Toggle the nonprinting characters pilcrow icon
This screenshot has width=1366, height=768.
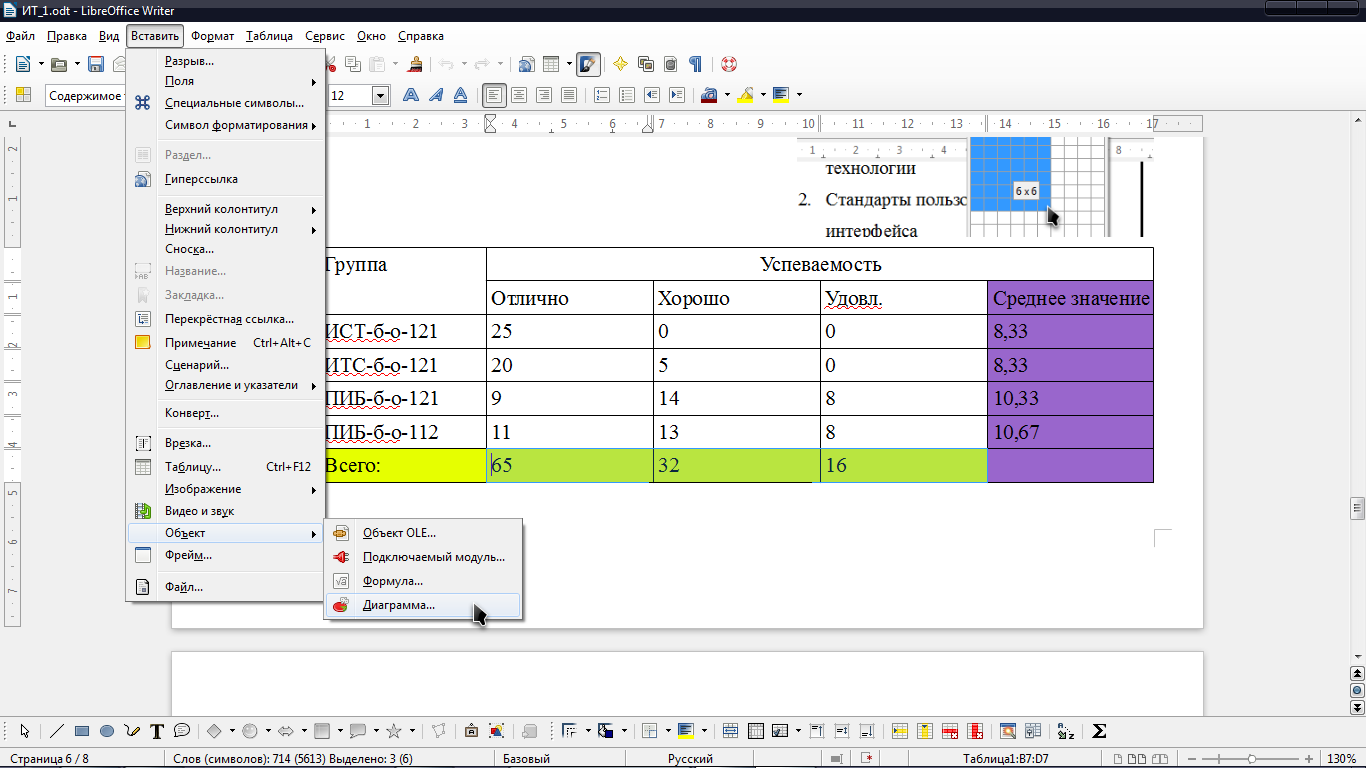[695, 64]
